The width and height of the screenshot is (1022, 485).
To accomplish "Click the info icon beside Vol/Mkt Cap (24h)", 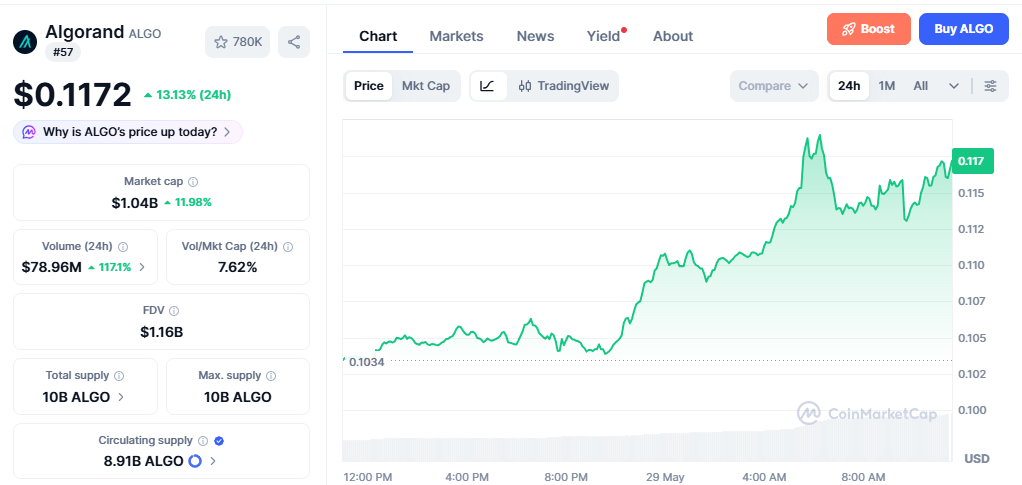I will pyautogui.click(x=288, y=247).
